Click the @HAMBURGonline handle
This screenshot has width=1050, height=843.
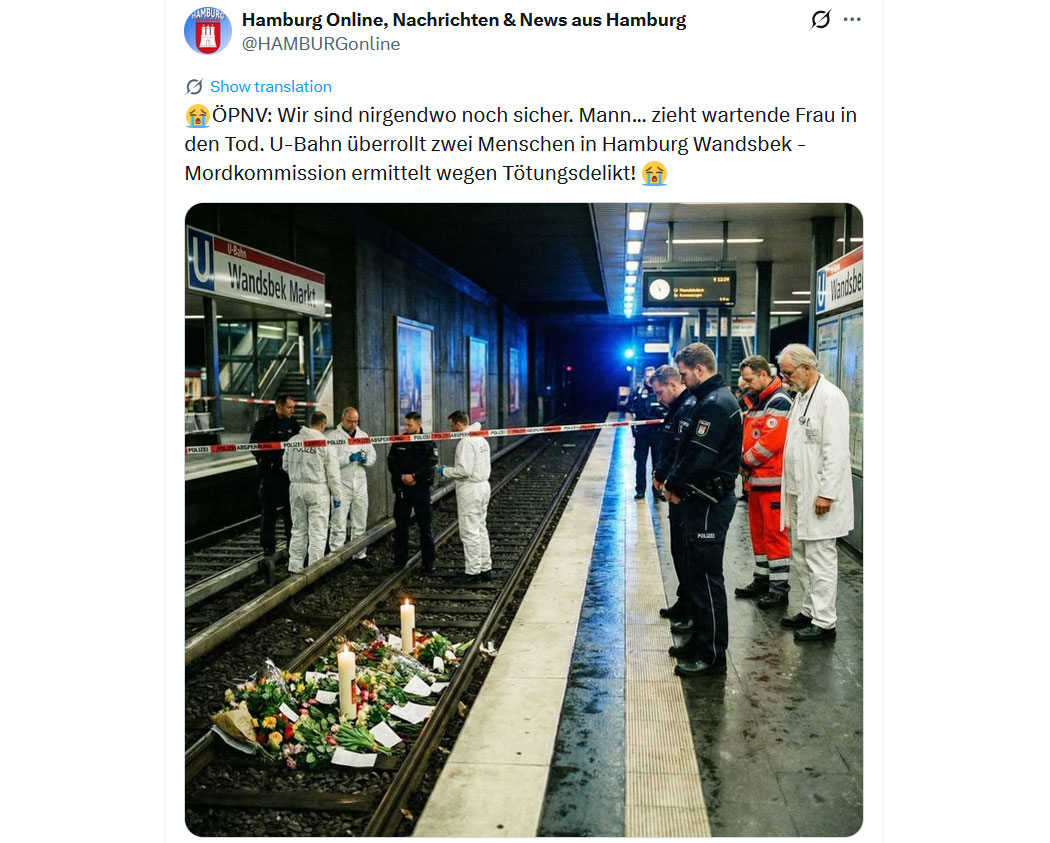[321, 44]
